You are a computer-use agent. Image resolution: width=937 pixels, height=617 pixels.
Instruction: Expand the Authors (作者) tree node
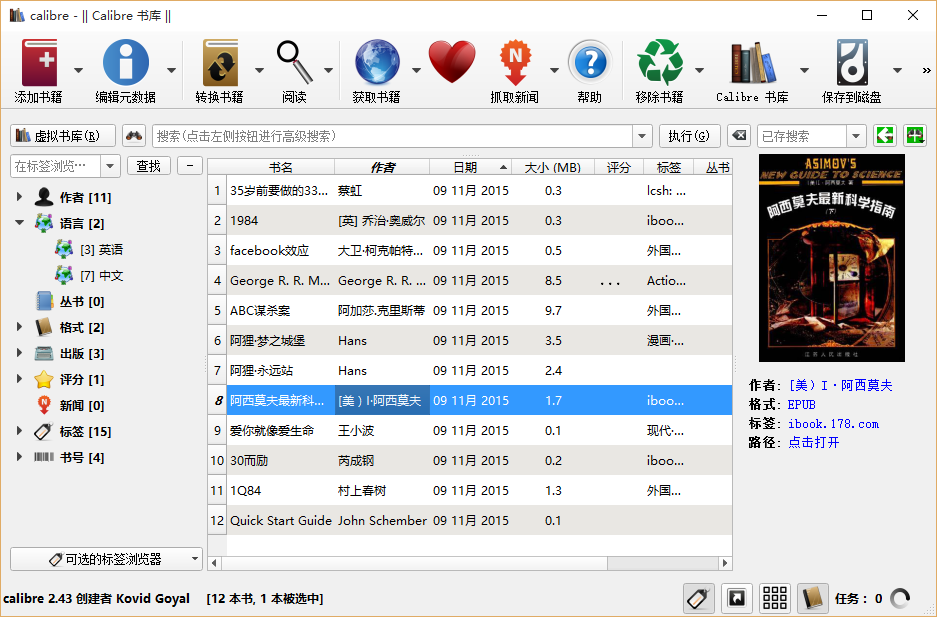point(19,198)
